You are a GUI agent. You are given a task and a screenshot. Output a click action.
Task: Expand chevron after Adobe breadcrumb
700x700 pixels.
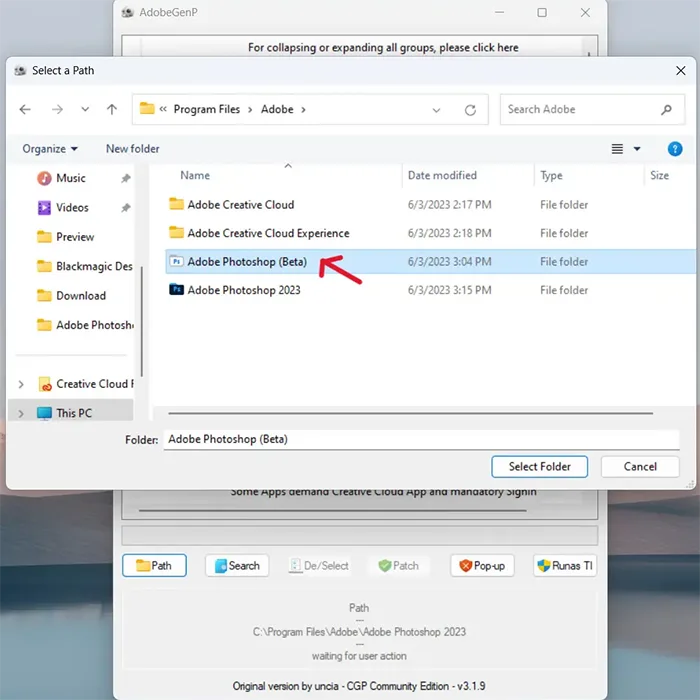click(x=304, y=110)
